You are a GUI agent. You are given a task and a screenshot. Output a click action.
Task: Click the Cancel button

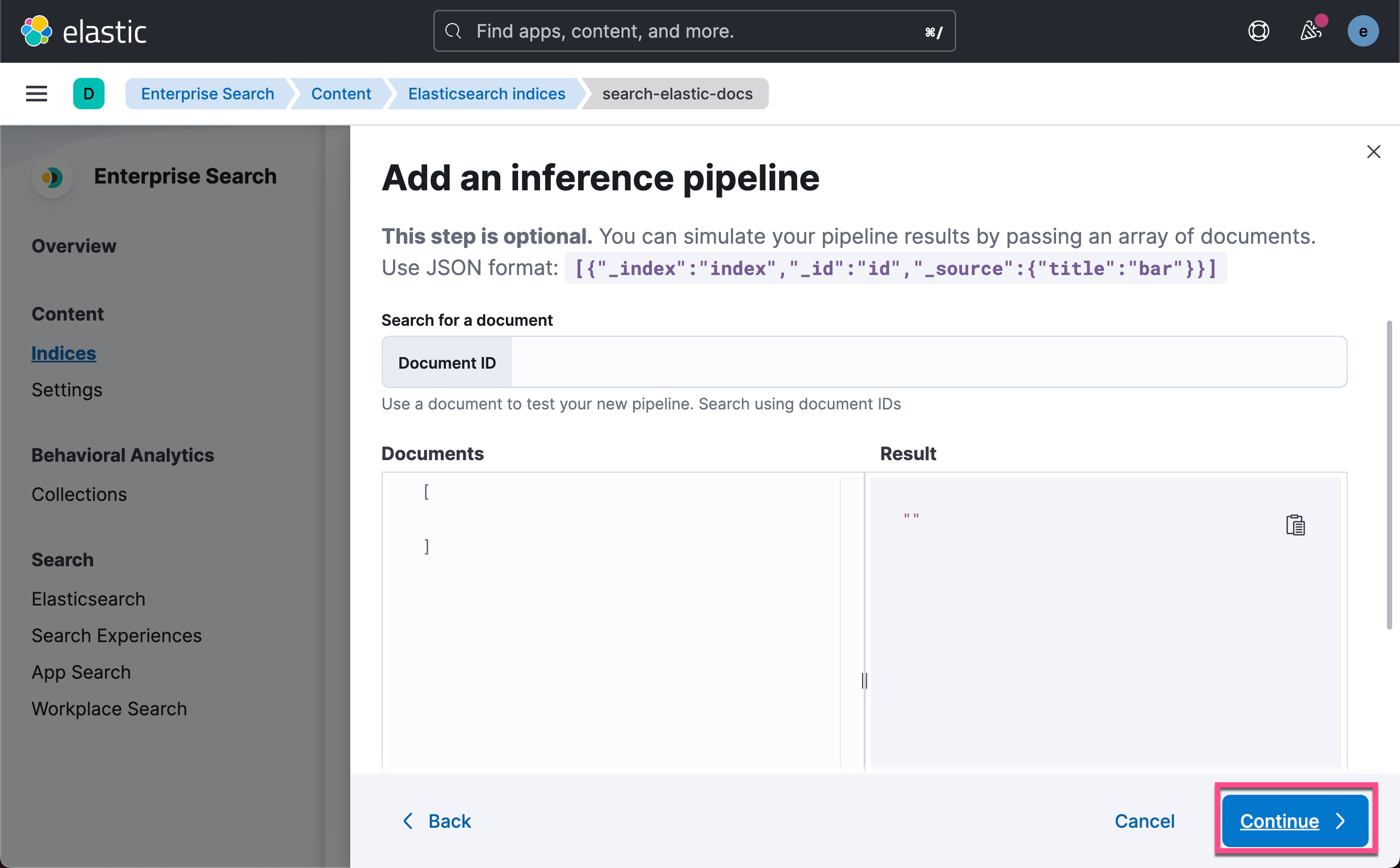1144,821
